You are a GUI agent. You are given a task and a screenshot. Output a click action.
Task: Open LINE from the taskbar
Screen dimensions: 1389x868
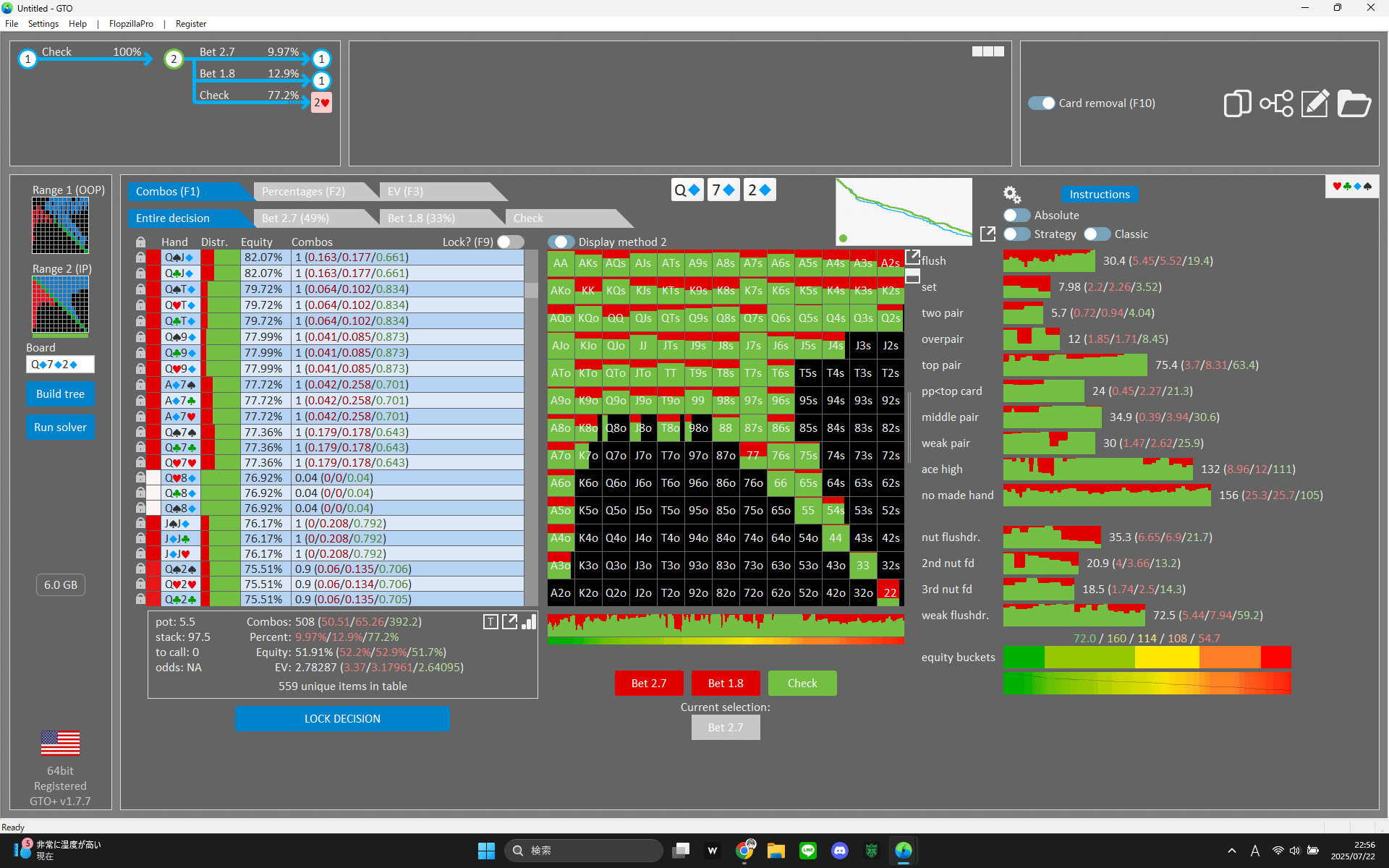[x=808, y=851]
